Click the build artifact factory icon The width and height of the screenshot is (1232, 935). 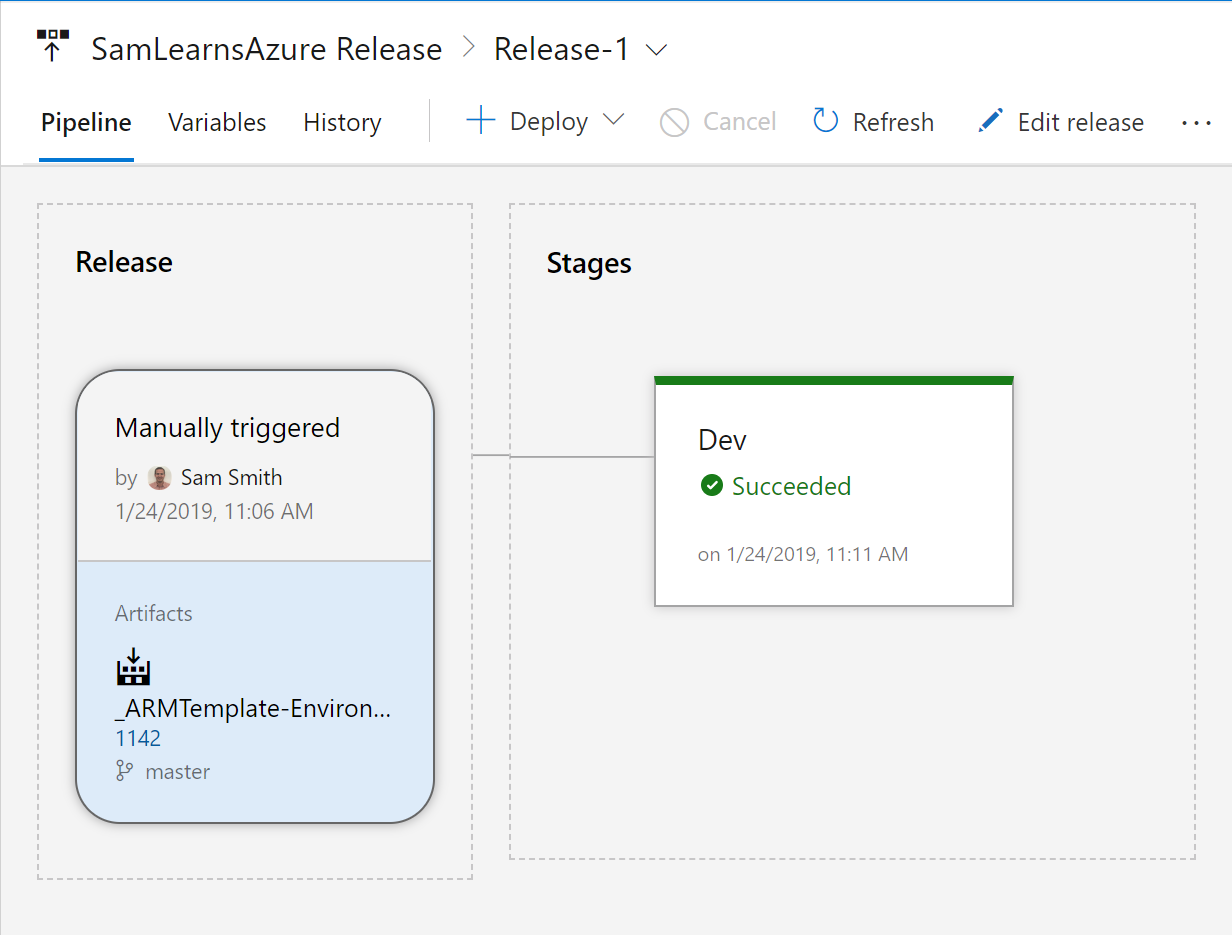pos(133,668)
